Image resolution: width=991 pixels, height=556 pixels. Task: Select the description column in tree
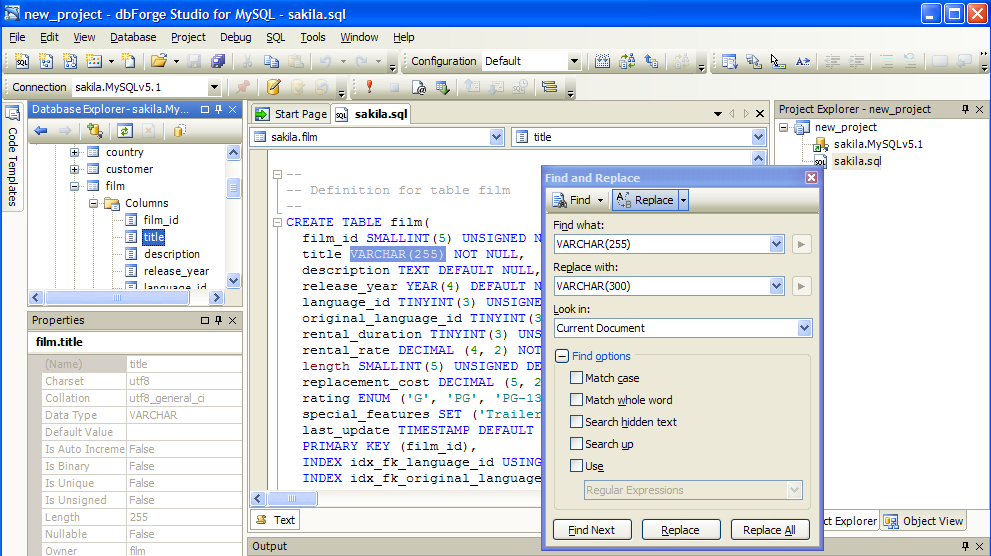(x=171, y=254)
